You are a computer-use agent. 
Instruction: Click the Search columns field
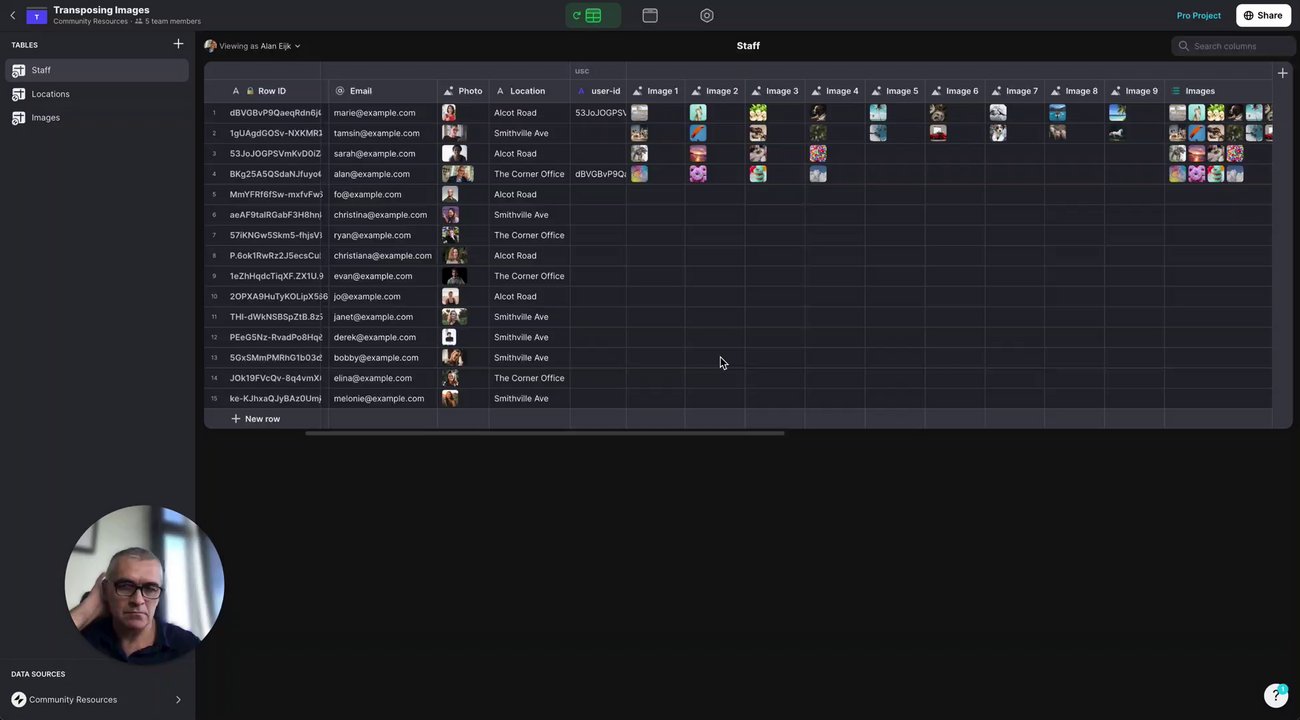tap(1231, 46)
